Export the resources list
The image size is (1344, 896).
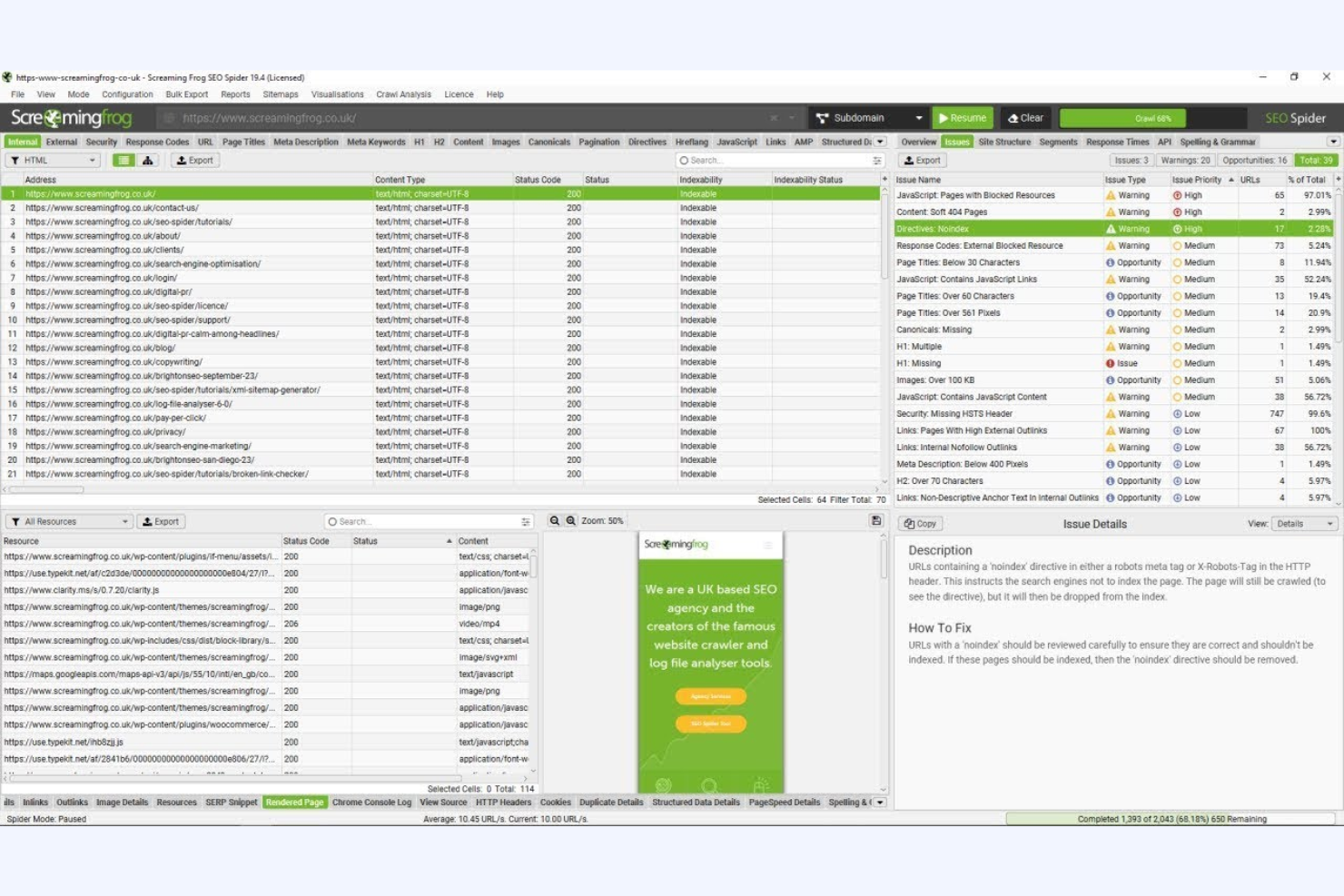(x=161, y=522)
